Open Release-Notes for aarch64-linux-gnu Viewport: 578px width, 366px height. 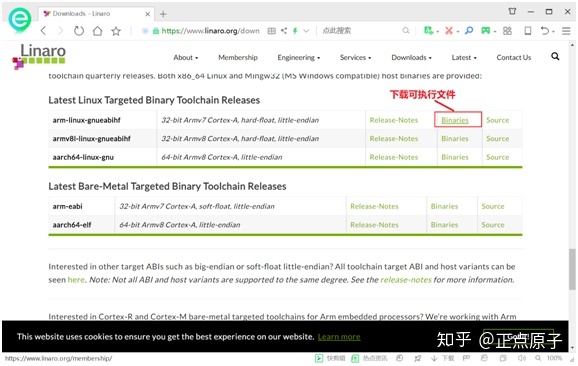[x=394, y=157]
